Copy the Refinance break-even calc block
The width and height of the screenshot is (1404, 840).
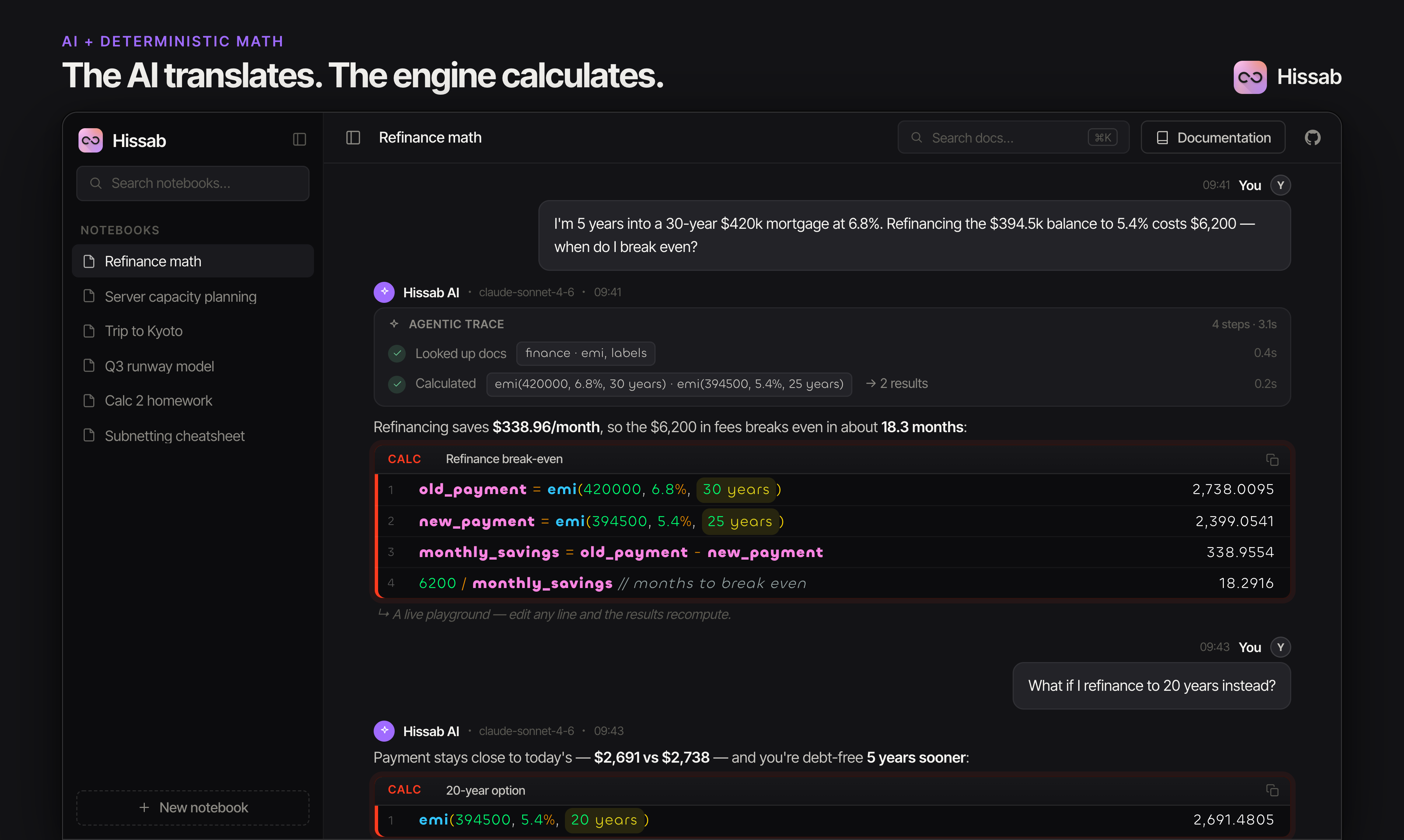pyautogui.click(x=1272, y=460)
